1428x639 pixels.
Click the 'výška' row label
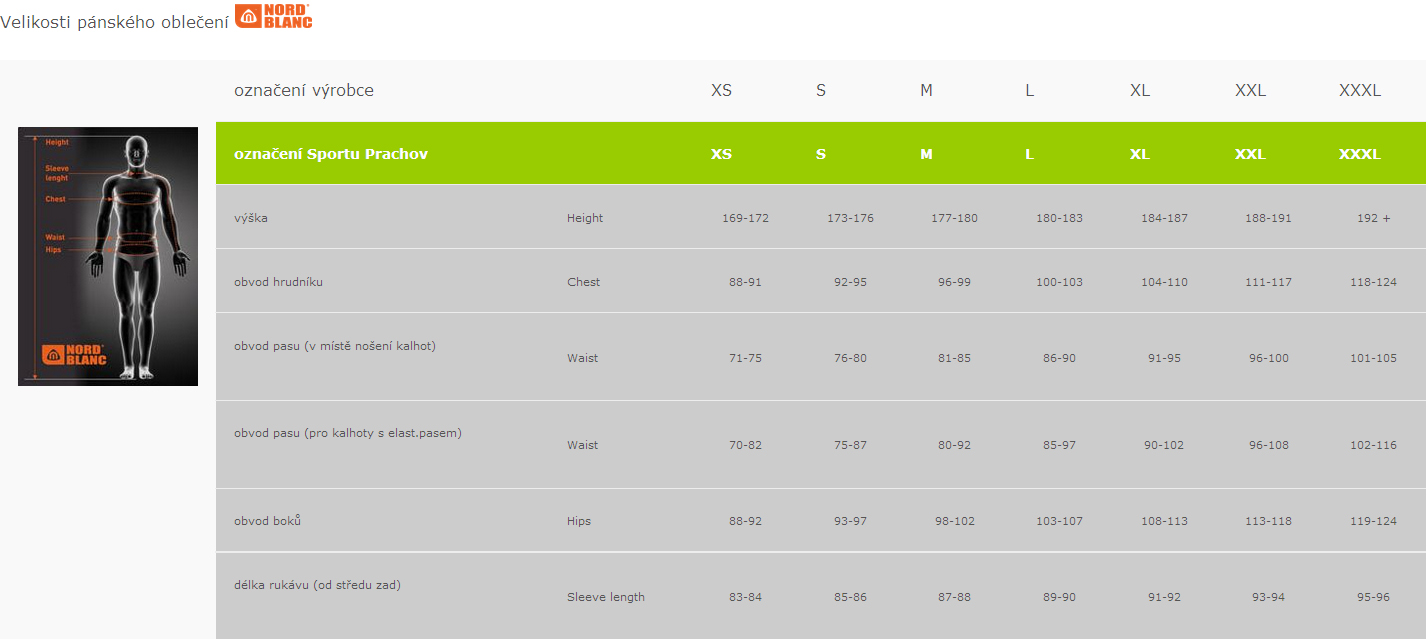coord(251,218)
